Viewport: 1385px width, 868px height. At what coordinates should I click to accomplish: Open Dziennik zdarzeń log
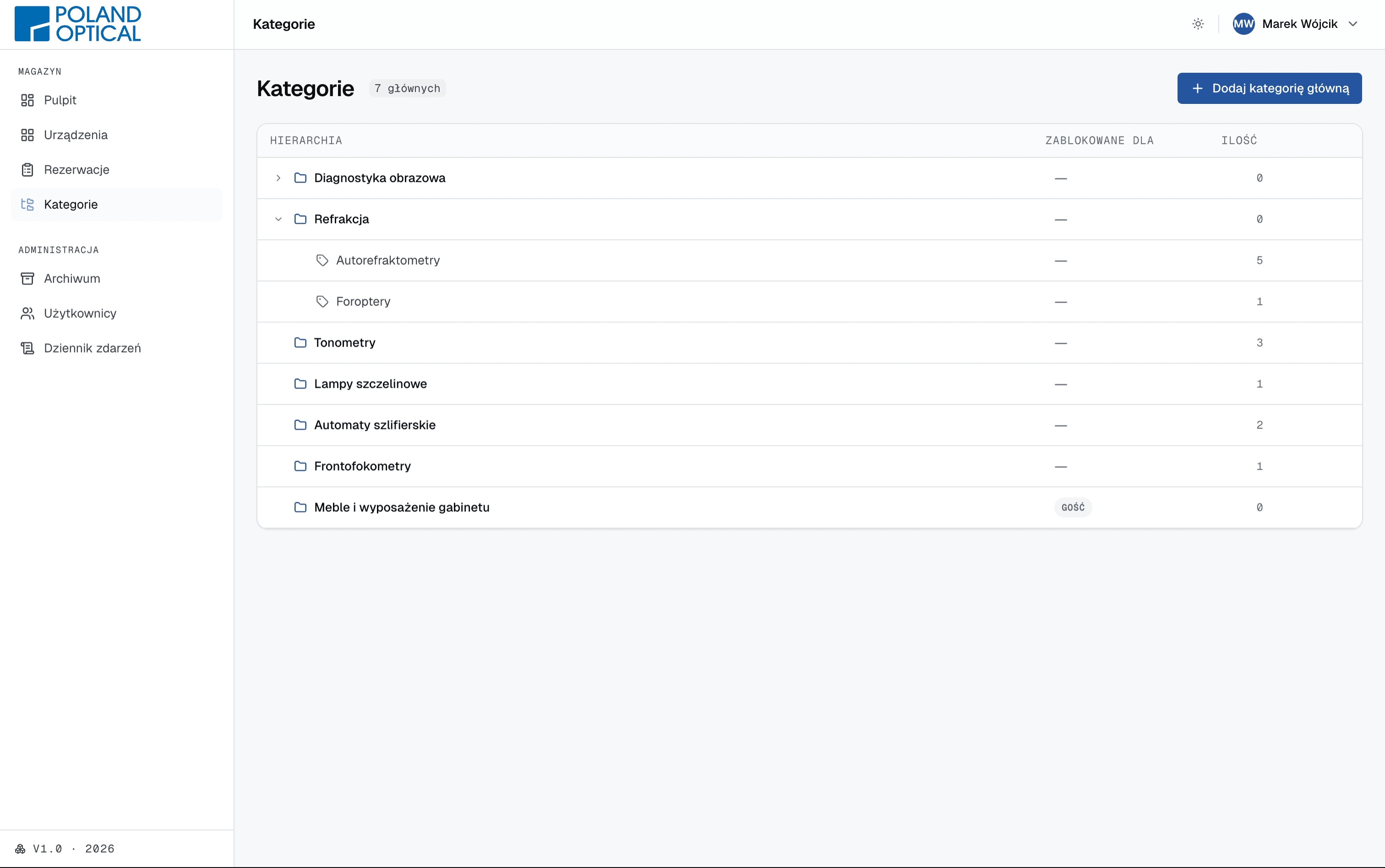(x=117, y=348)
